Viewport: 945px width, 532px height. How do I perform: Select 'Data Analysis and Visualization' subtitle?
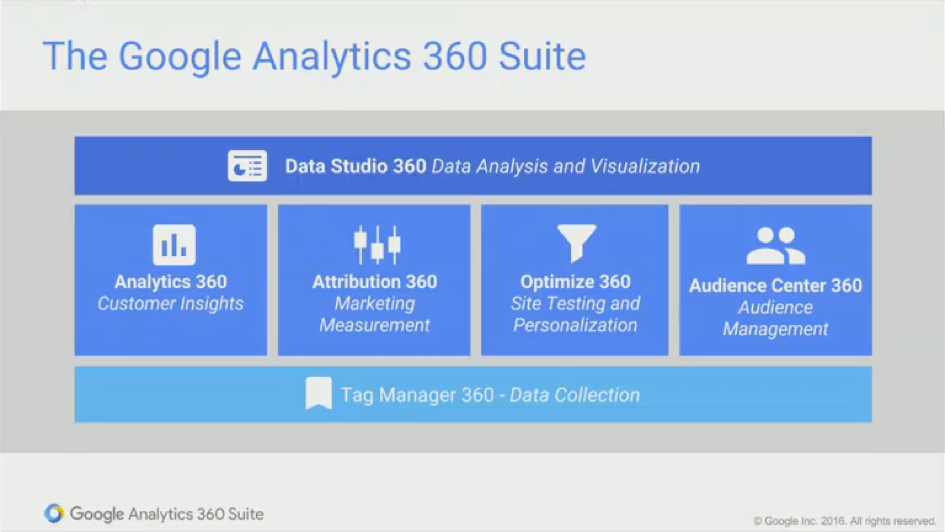[566, 166]
